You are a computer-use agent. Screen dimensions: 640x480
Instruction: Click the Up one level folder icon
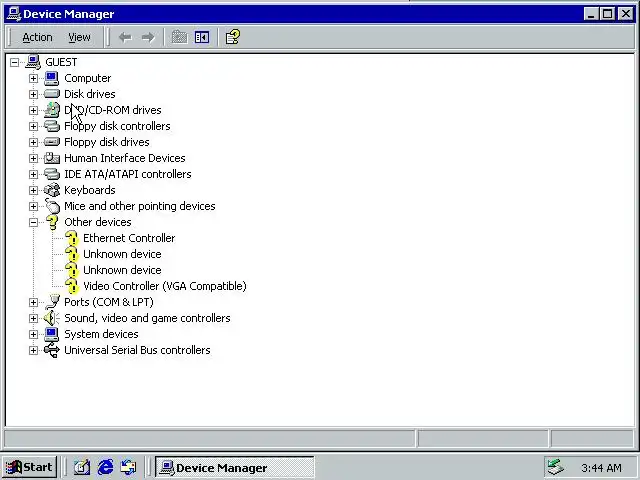[179, 37]
